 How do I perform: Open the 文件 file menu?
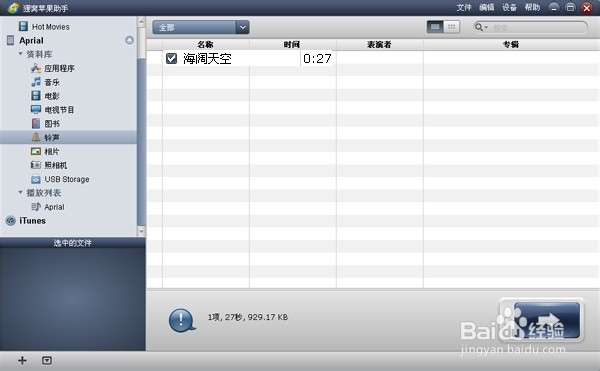pyautogui.click(x=464, y=7)
